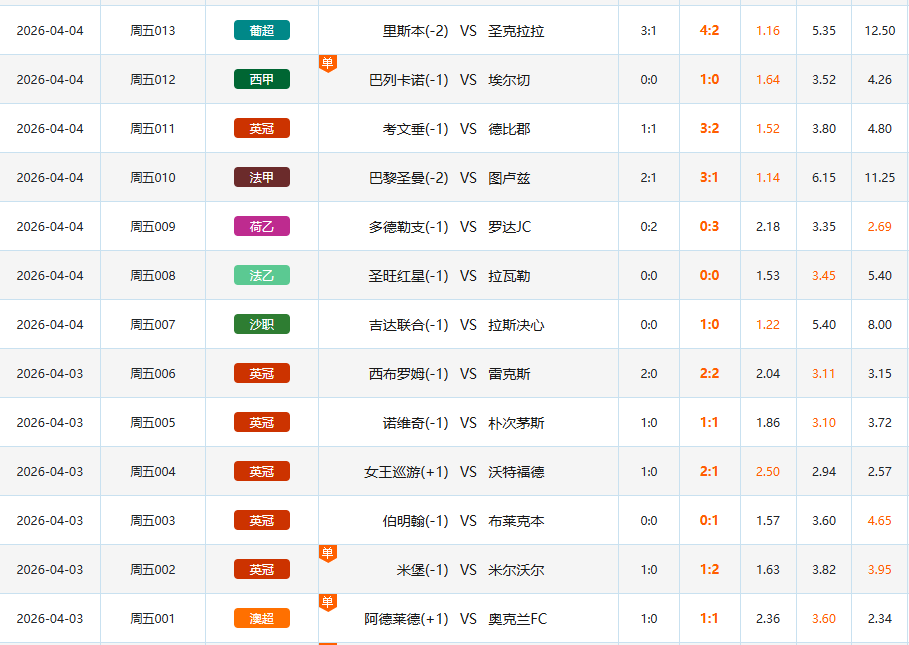The height and width of the screenshot is (645, 909).
Task: Click the 单 tag on the 巴列卡诺 row
Action: 327,63
